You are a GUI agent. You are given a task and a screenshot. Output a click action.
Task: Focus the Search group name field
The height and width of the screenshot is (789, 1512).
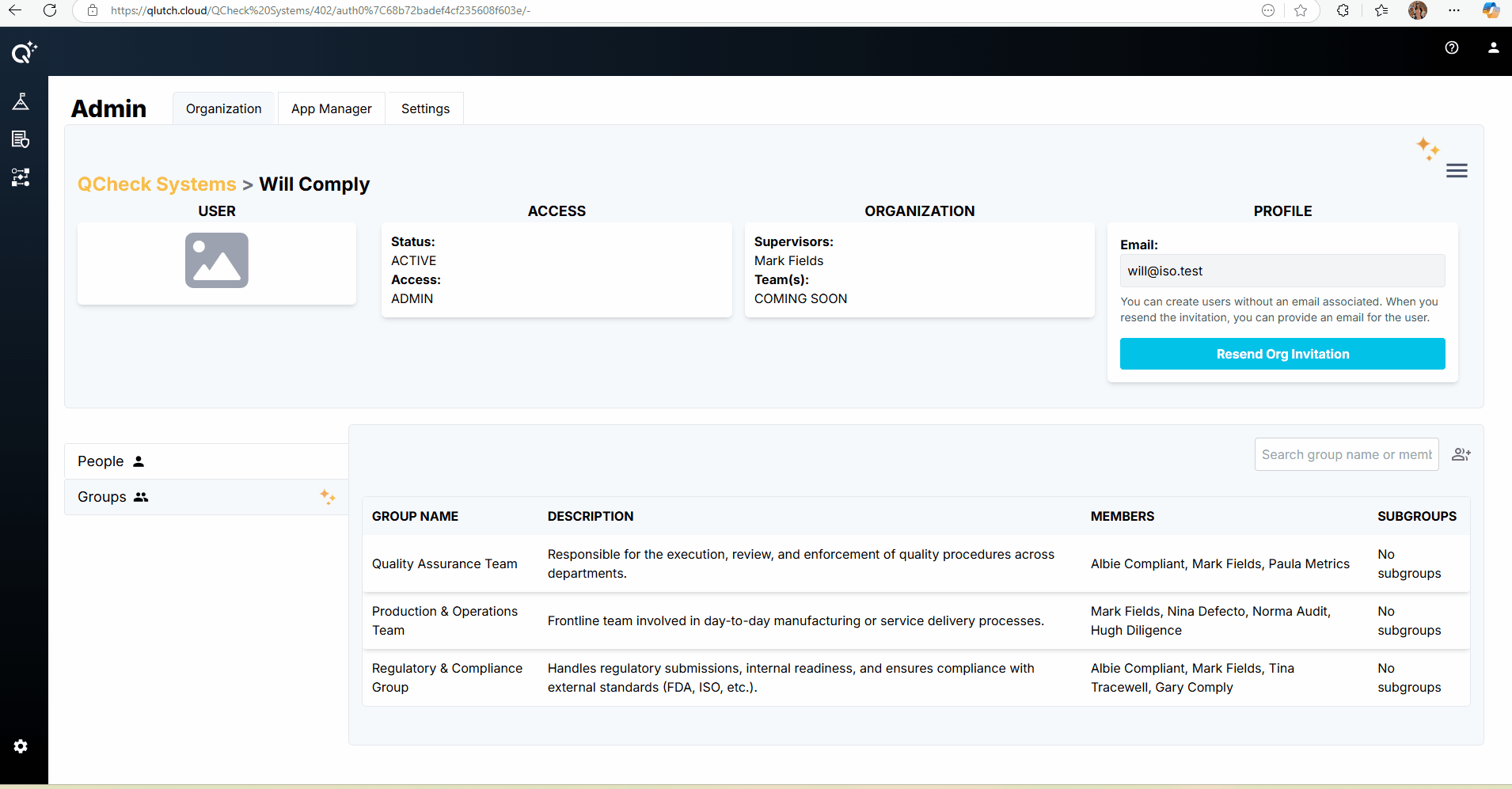(1346, 454)
